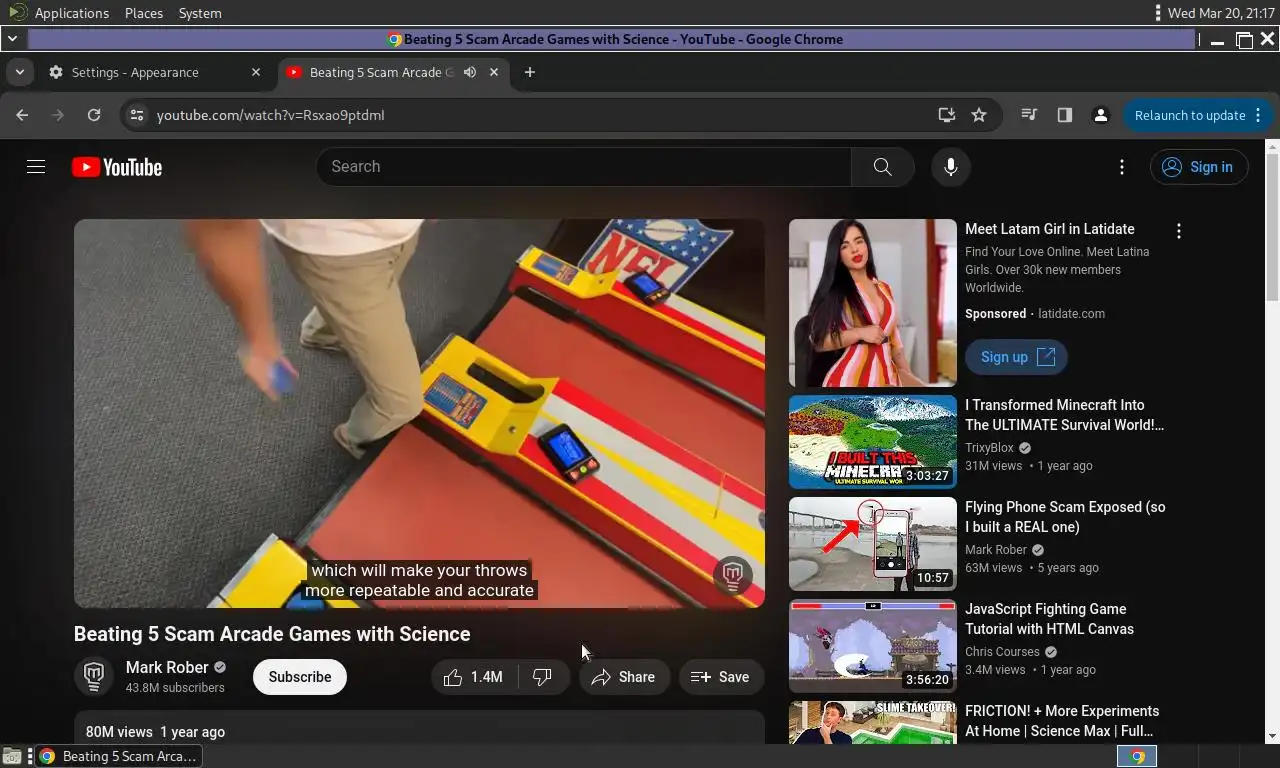
Task: Go back in Chrome
Action: point(22,115)
